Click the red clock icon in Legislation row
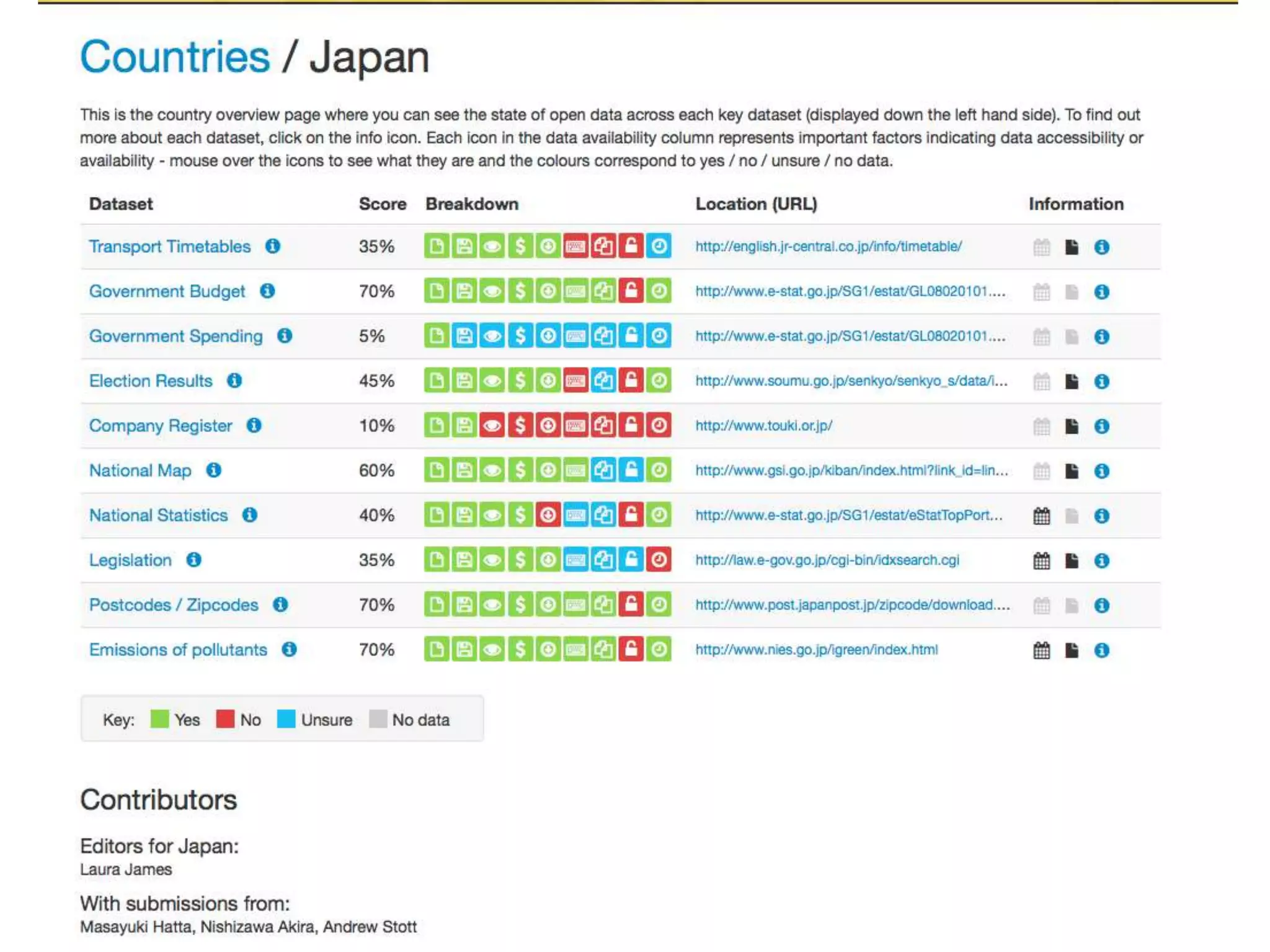Image resolution: width=1270 pixels, height=952 pixels. [x=659, y=560]
